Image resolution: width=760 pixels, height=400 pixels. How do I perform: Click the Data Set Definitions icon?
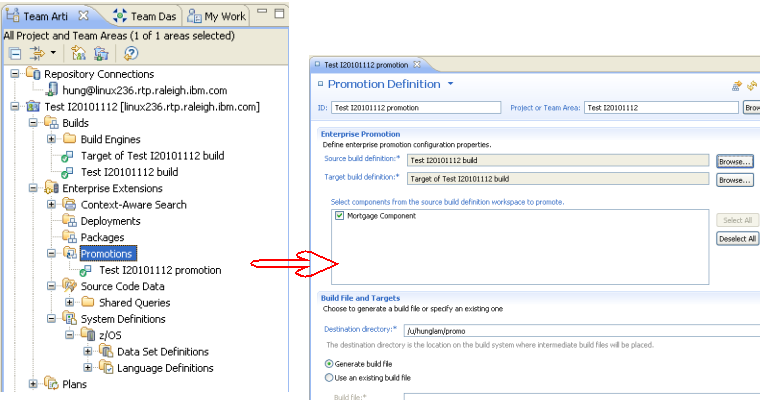(106, 351)
